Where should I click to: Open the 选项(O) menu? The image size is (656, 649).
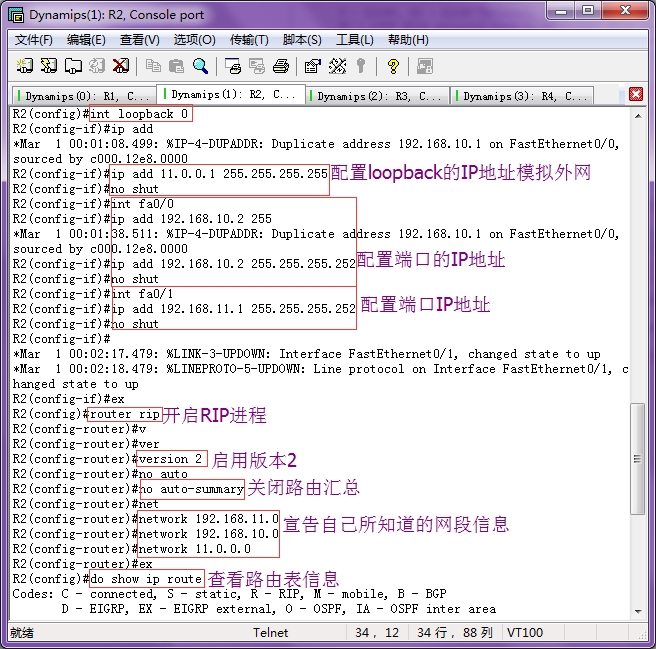pyautogui.click(x=195, y=40)
